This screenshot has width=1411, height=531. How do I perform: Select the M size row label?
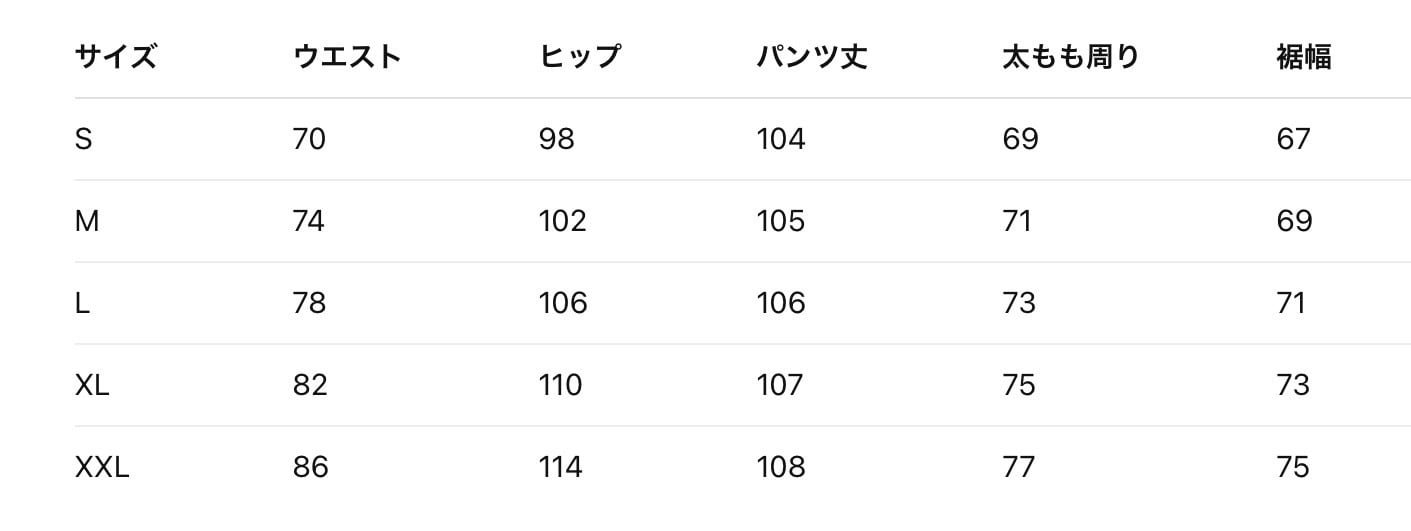point(87,221)
